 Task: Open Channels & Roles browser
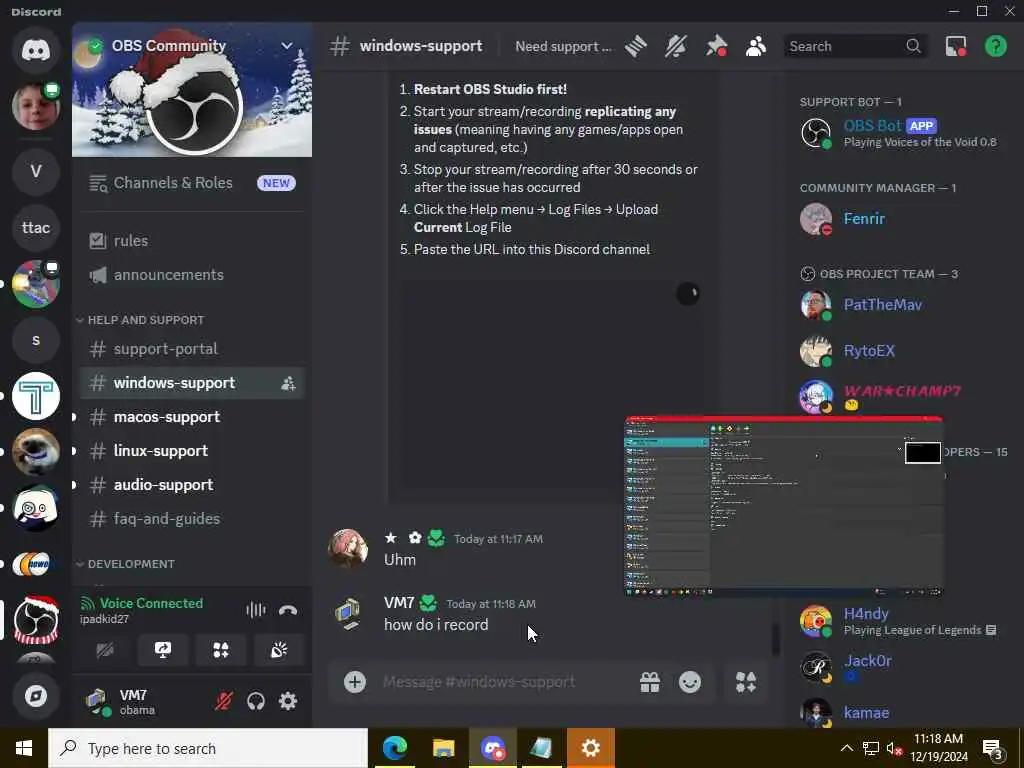pyautogui.click(x=192, y=183)
